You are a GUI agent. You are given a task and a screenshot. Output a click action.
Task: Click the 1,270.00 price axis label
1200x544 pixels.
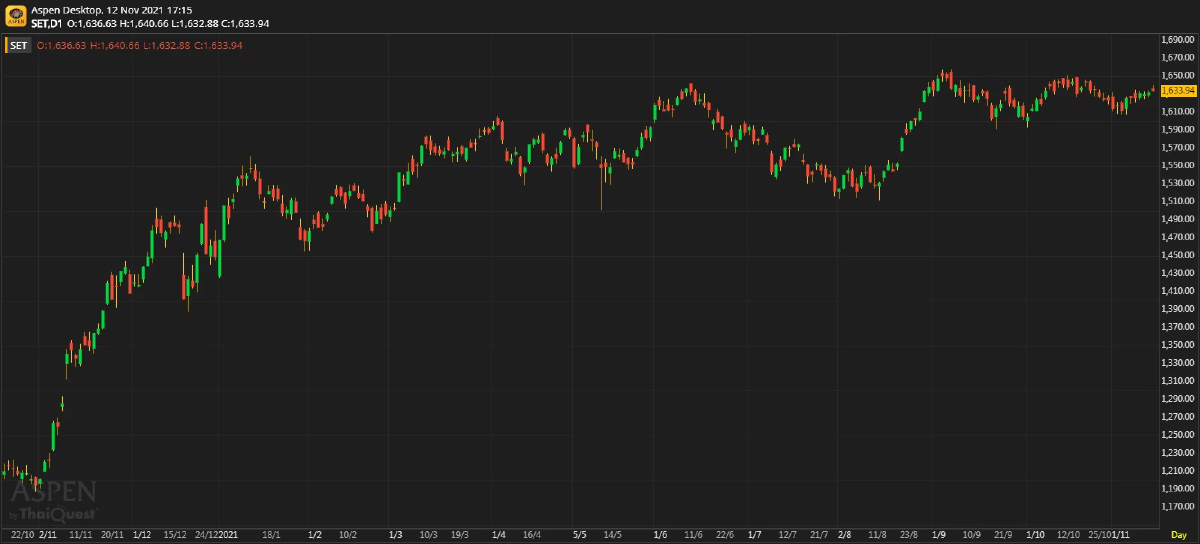[1179, 416]
